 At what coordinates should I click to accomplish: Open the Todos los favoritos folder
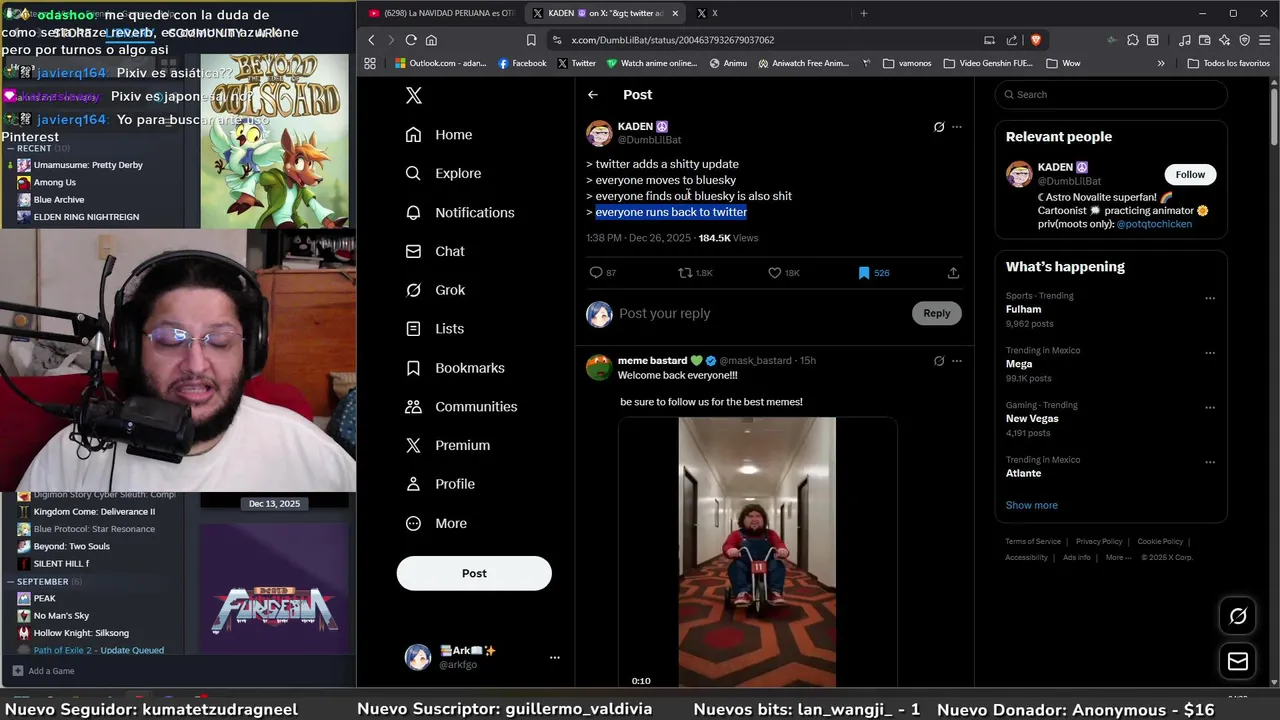pyautogui.click(x=1228, y=63)
